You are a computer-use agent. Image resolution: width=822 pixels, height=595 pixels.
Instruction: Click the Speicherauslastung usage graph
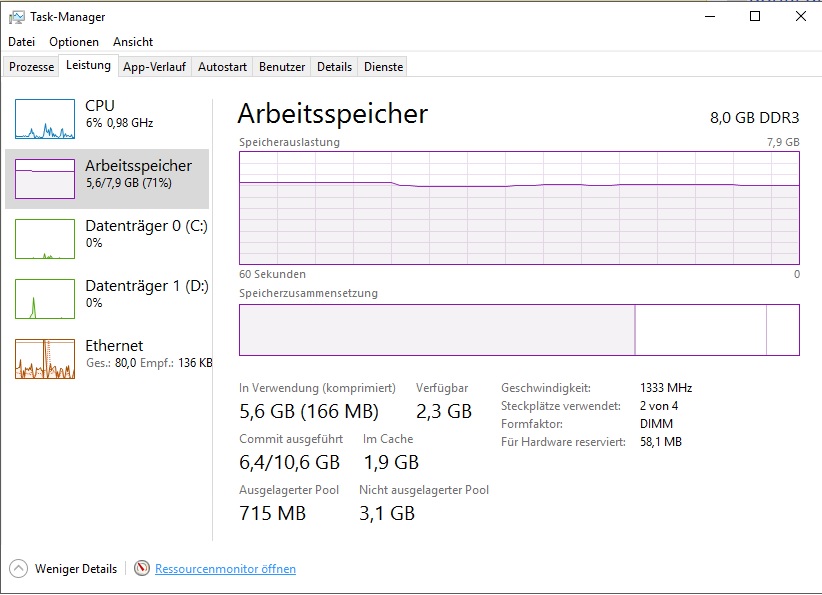coord(519,207)
